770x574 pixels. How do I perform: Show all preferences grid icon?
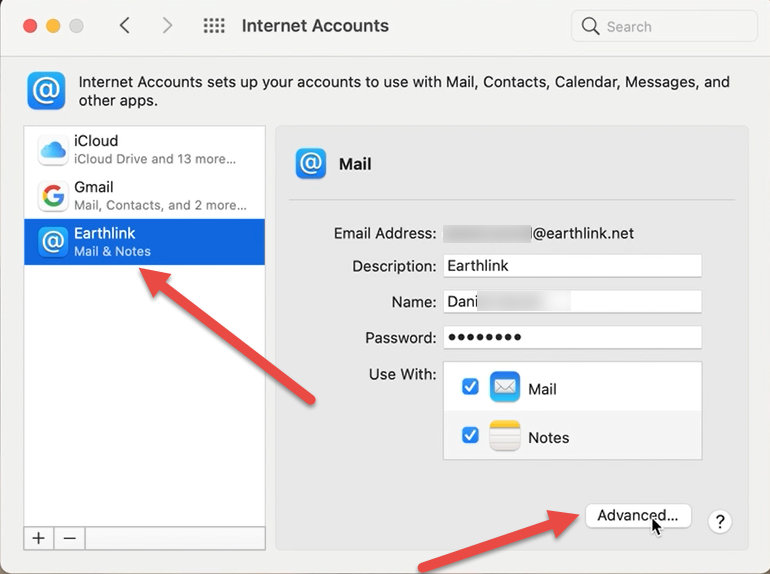[x=214, y=26]
